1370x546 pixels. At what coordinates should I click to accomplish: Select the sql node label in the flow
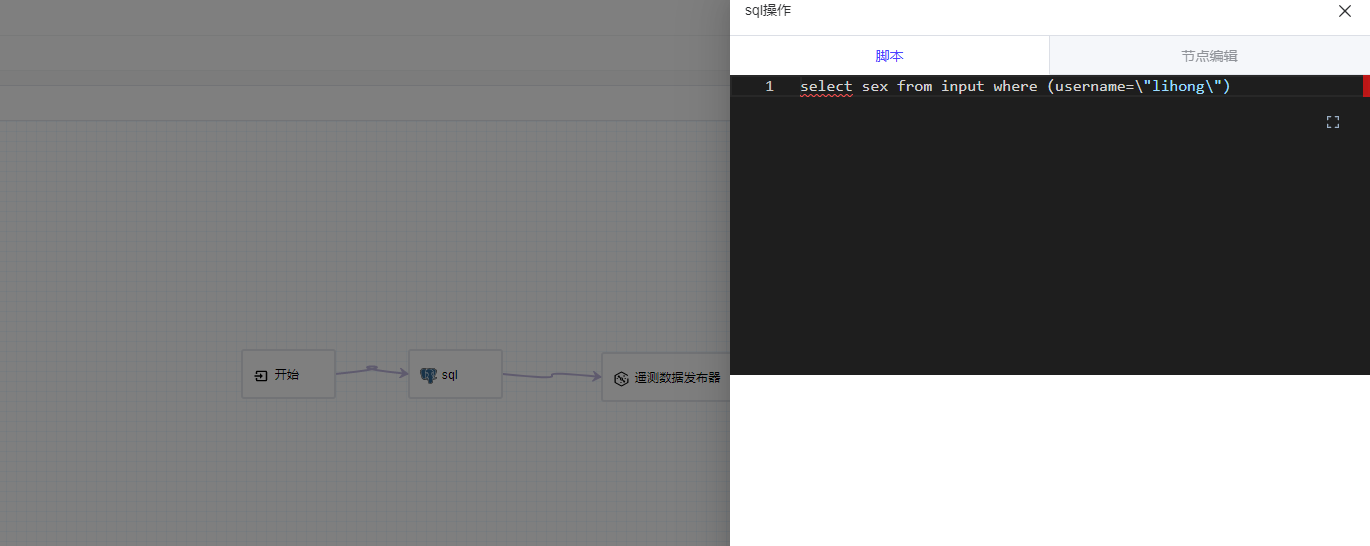pos(450,375)
